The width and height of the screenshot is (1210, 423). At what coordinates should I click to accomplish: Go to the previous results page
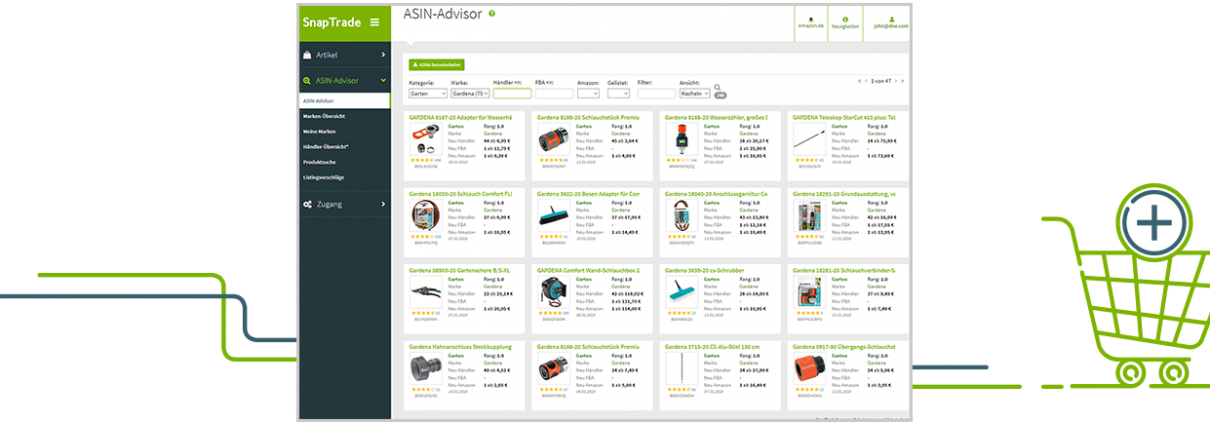(866, 80)
